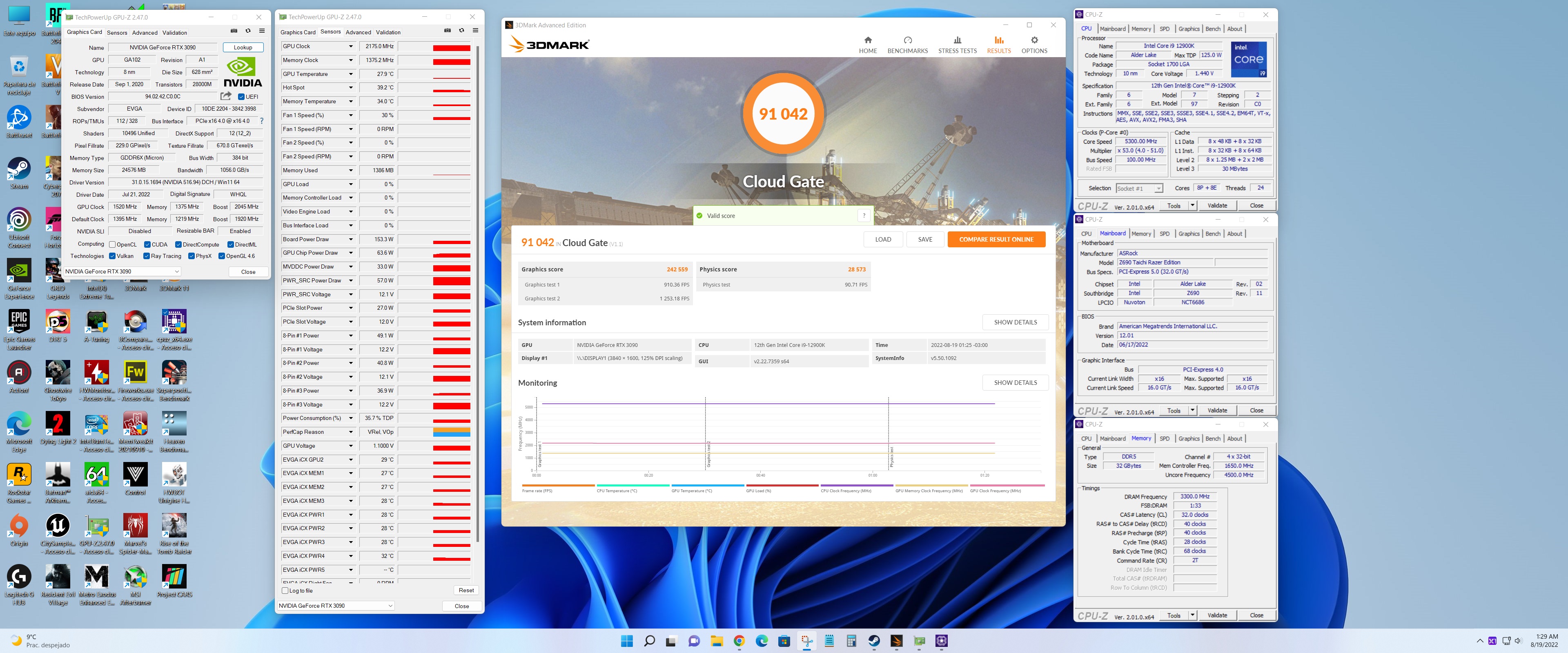Open GPU Clock sensor dropdown
Screen dimensions: 1568x653
point(351,46)
